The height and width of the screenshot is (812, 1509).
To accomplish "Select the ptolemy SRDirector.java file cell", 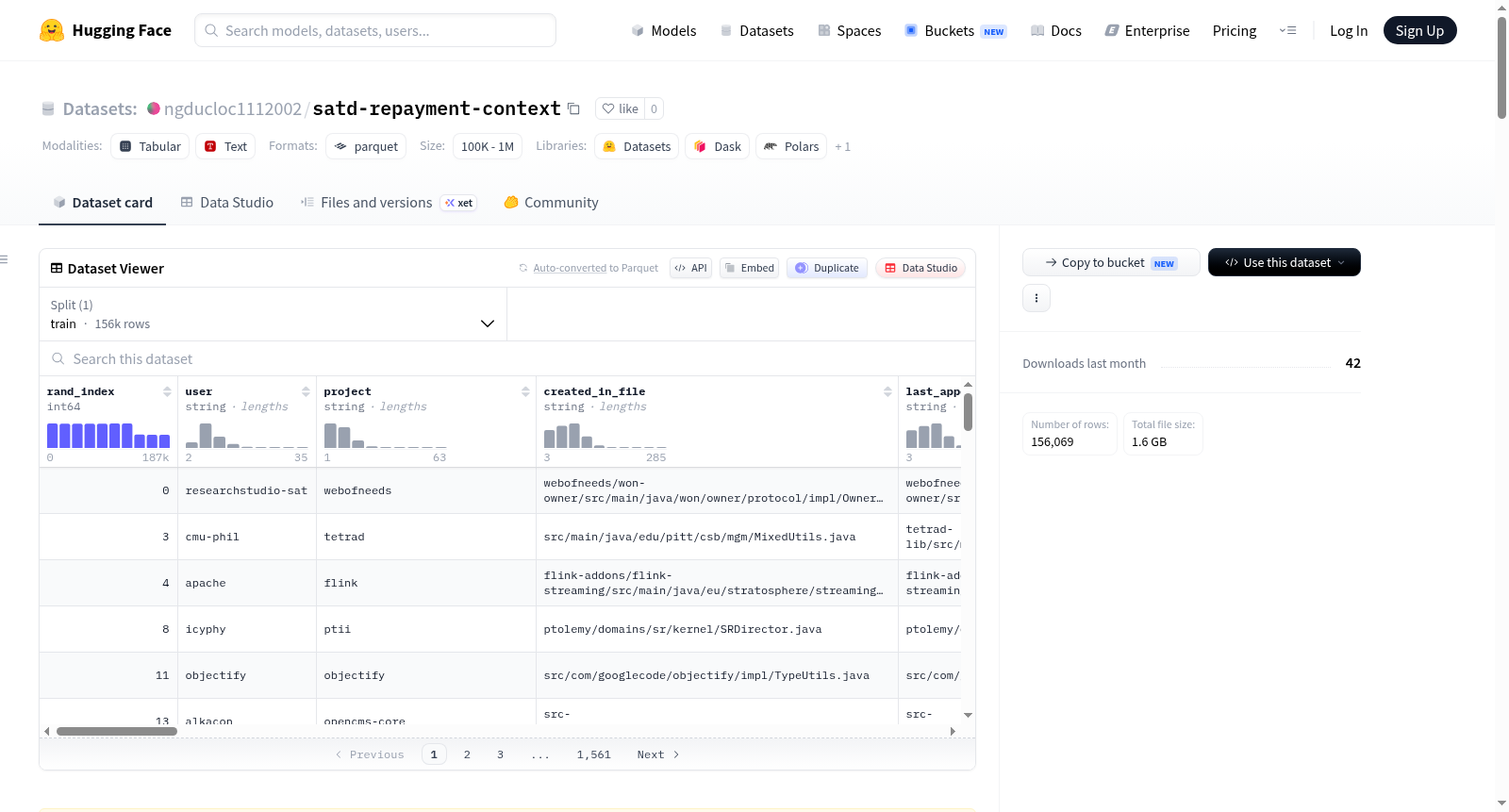I will point(717,629).
